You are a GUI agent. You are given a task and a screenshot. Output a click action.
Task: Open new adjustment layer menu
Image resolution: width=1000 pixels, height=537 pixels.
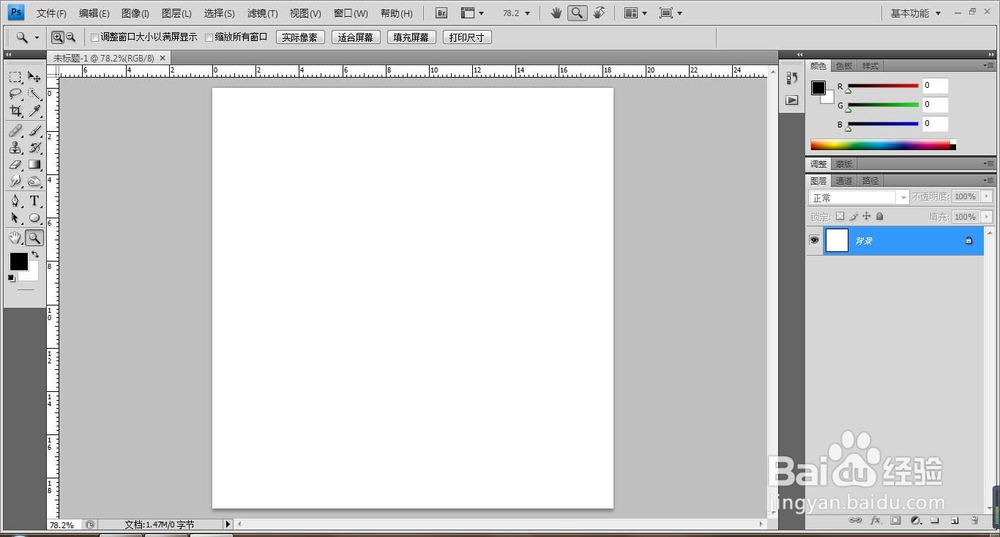[915, 520]
